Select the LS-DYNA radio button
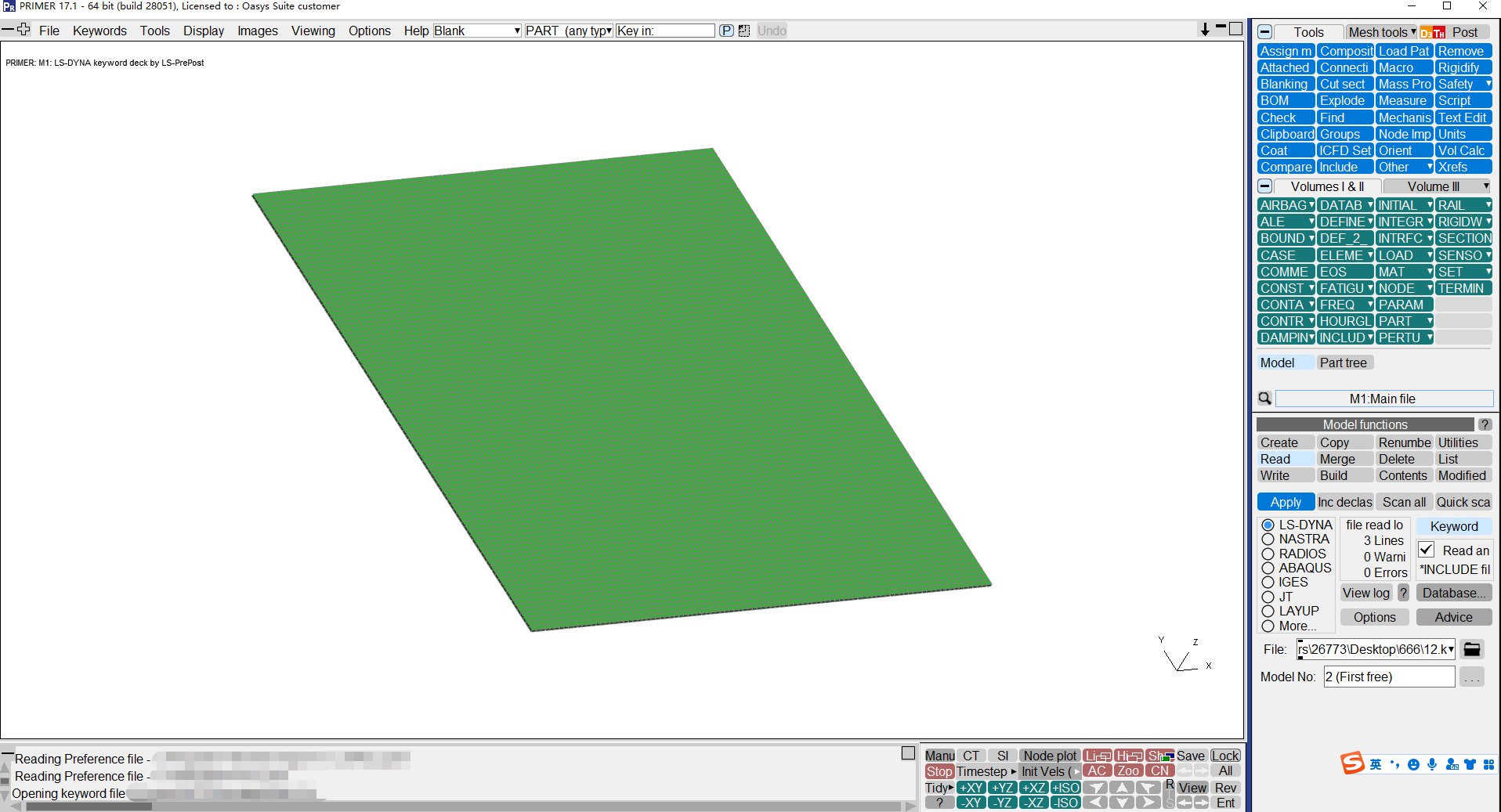1501x812 pixels. [1268, 525]
